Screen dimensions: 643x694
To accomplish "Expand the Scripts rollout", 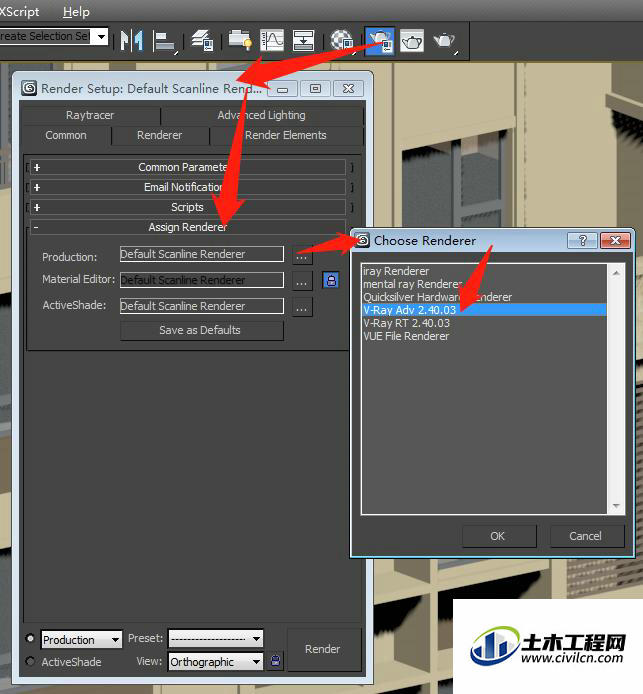I will pos(188,207).
